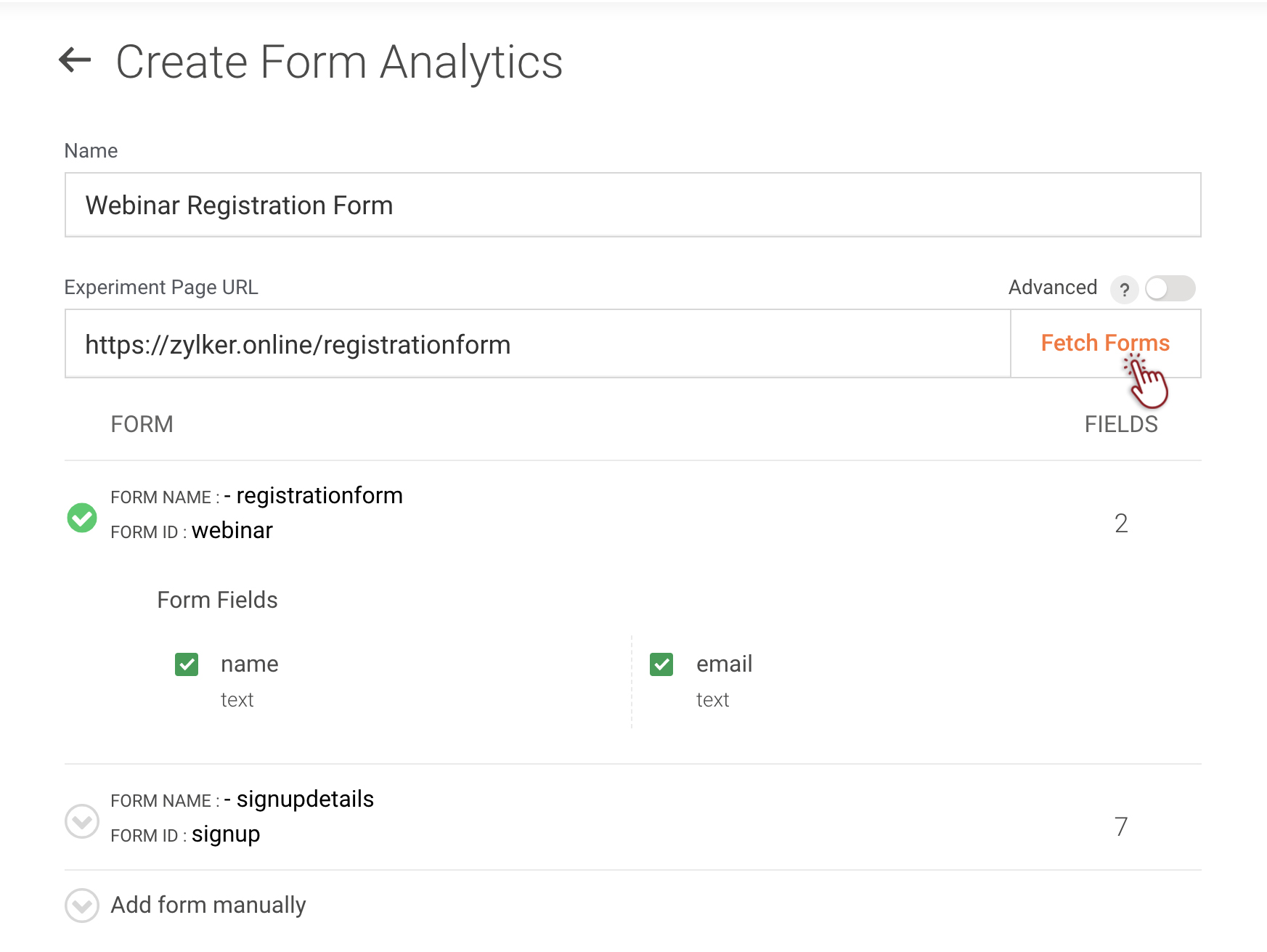Click the signup form's 7 fields count
This screenshot has width=1267, height=952.
[x=1121, y=826]
